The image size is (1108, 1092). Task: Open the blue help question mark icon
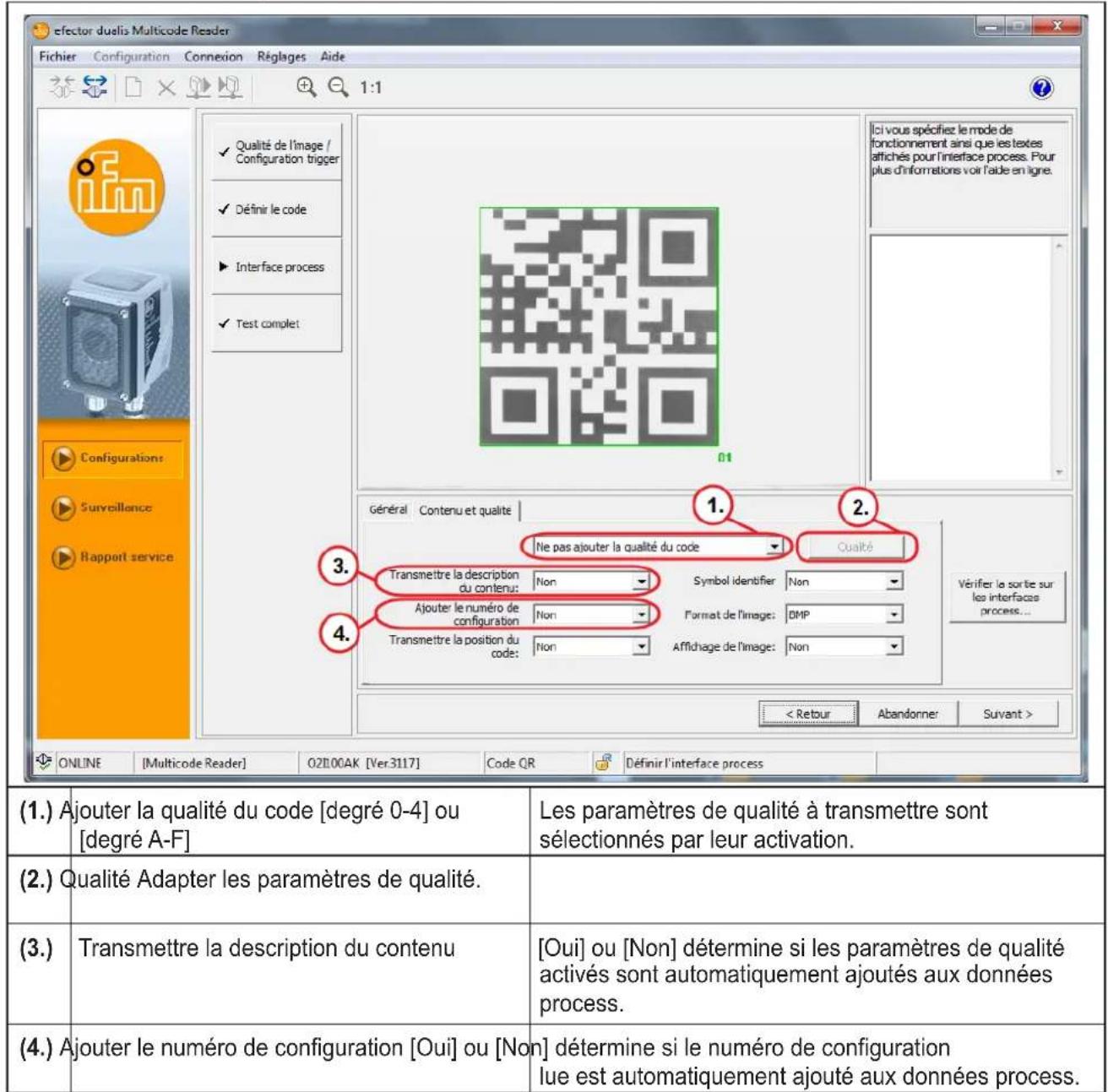tap(1042, 88)
